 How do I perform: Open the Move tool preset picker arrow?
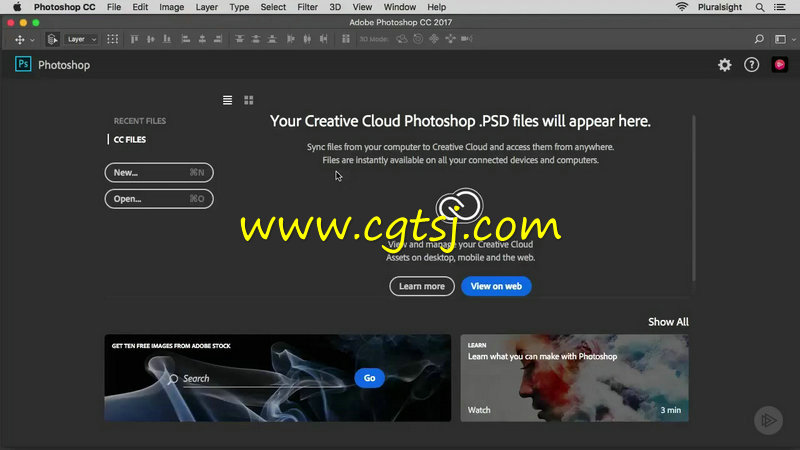(32, 40)
